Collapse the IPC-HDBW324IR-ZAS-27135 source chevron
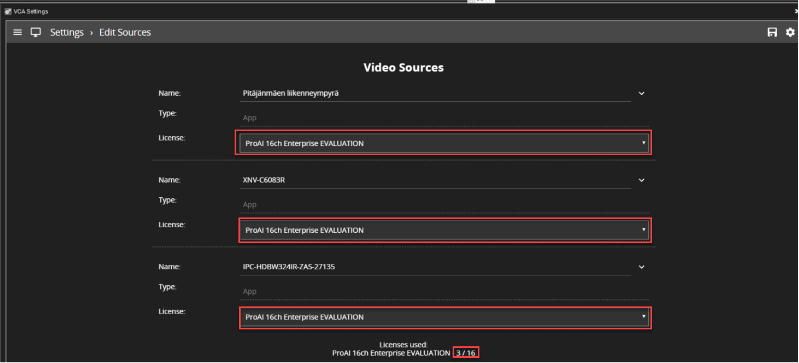 [642, 267]
